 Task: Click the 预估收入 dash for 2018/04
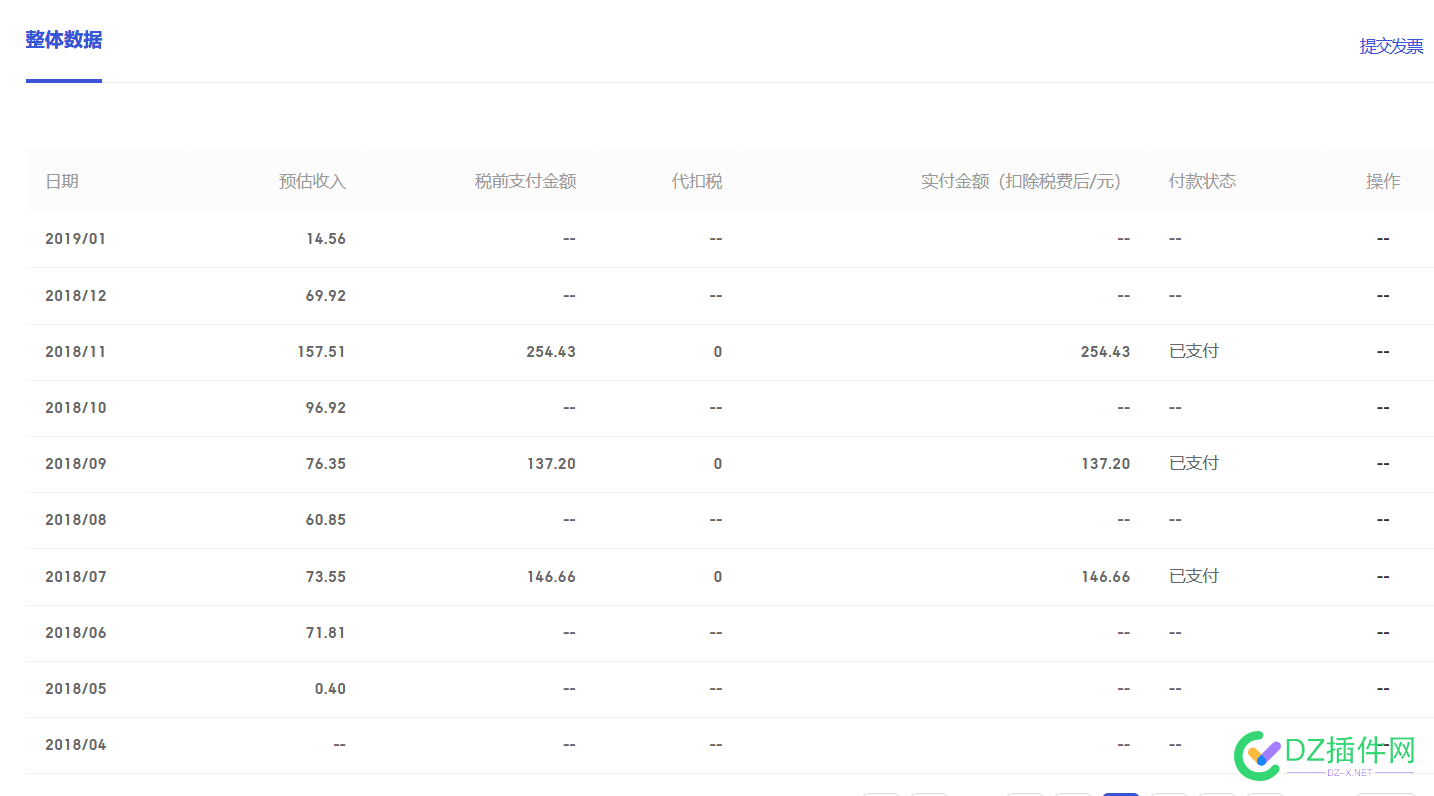pyautogui.click(x=339, y=745)
